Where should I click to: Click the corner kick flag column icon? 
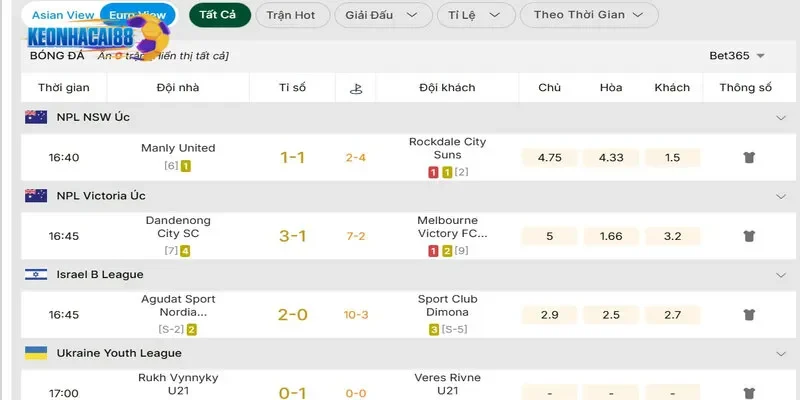pos(356,88)
